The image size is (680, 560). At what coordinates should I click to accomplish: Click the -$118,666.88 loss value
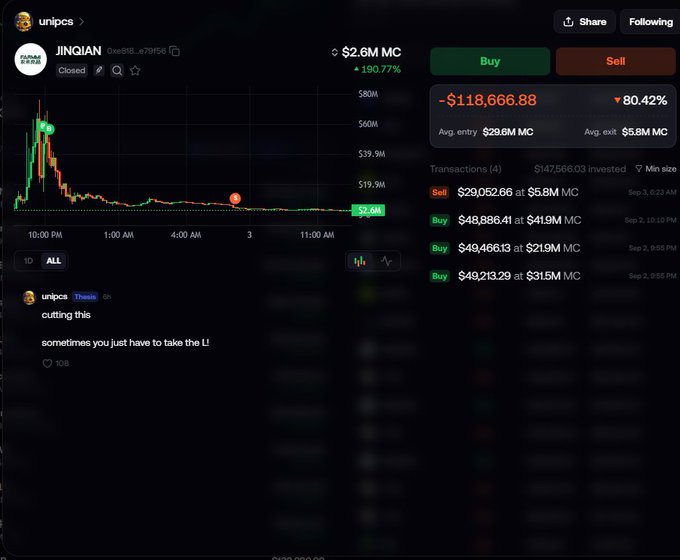[x=487, y=100]
